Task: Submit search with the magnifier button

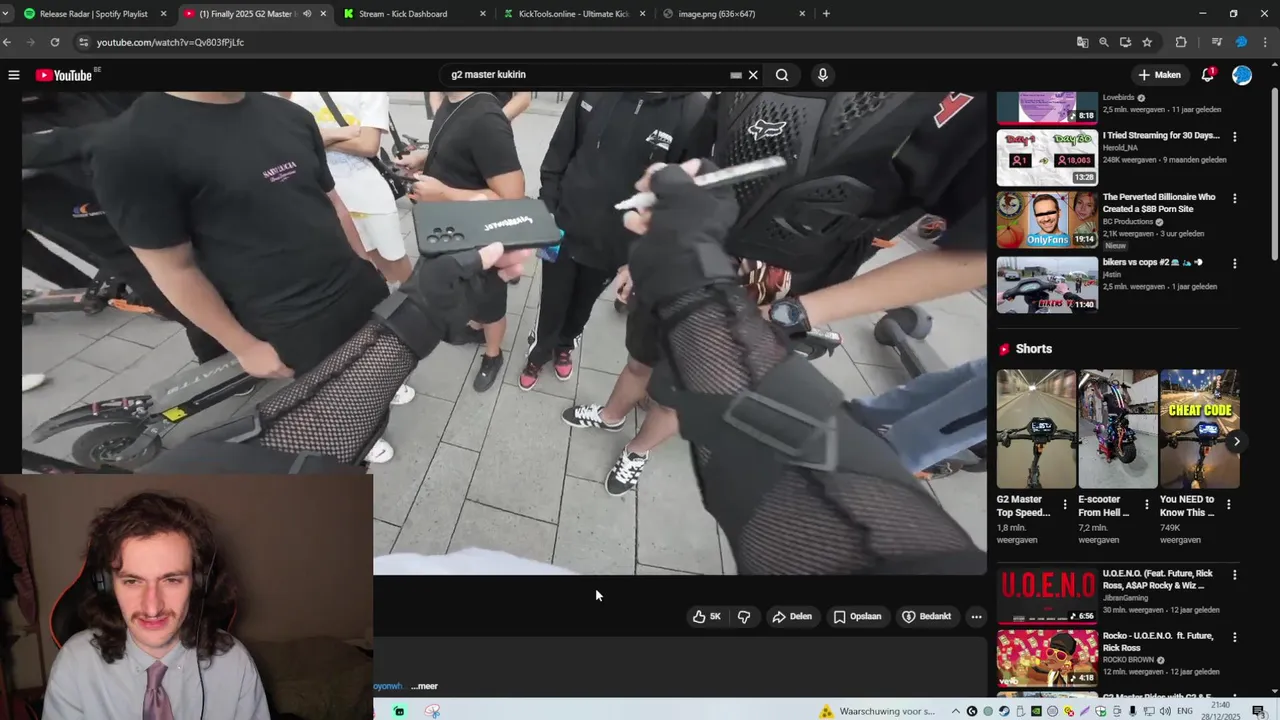Action: tap(782, 75)
